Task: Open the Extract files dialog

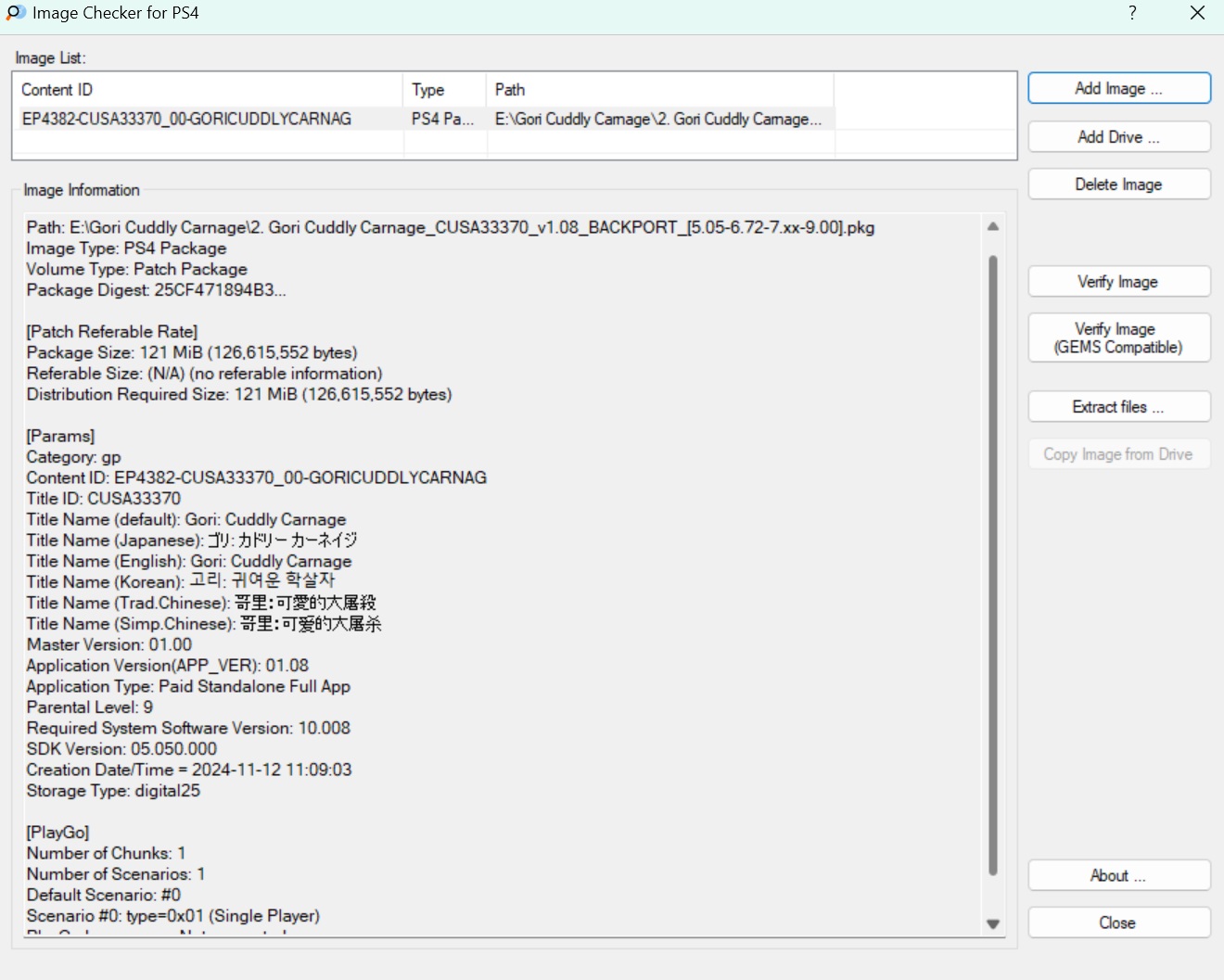Action: click(x=1118, y=407)
